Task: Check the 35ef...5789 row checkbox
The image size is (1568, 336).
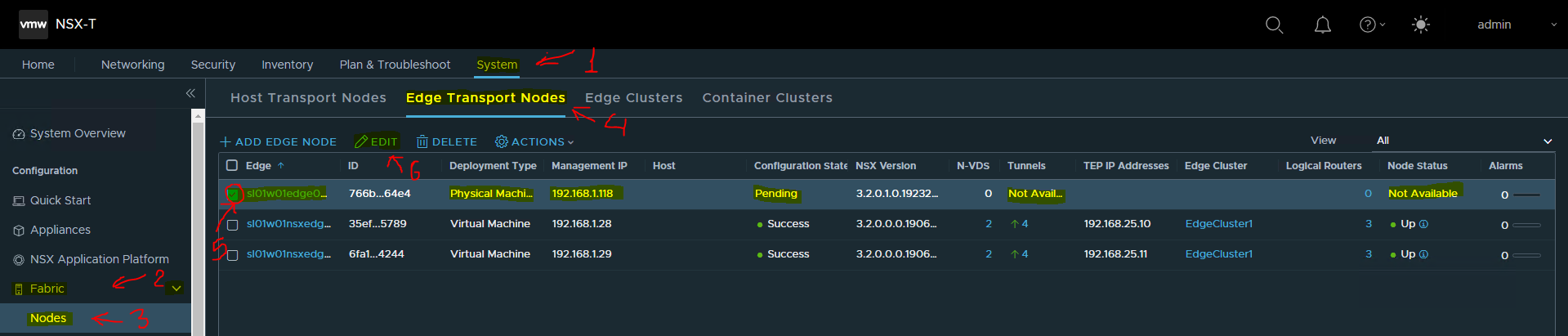Action: tap(232, 224)
